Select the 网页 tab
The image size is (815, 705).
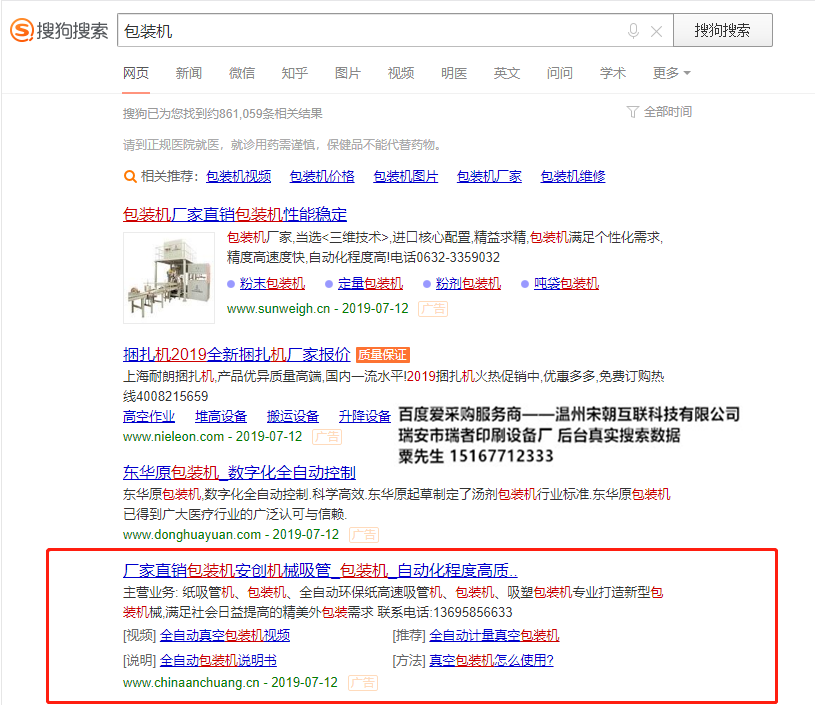(x=136, y=73)
